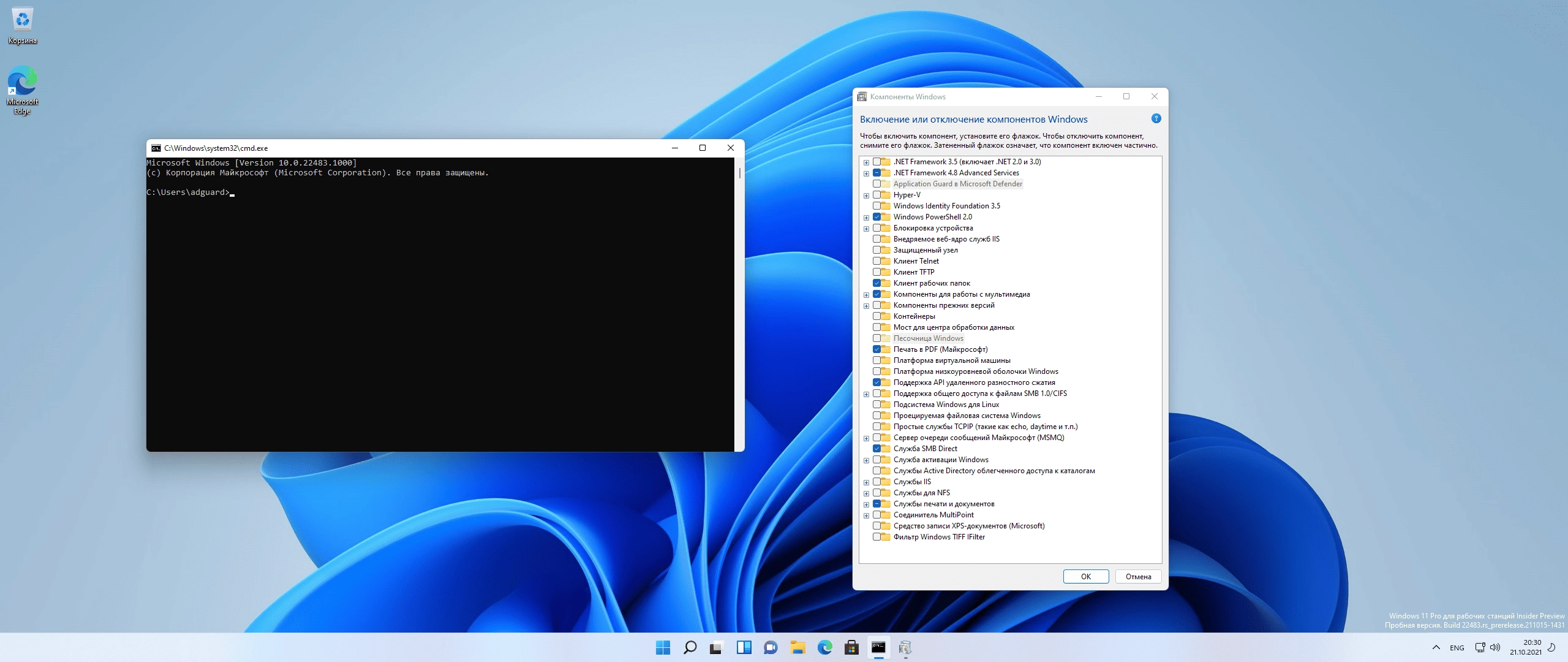Open the Start menu on the taskbar

tap(663, 647)
